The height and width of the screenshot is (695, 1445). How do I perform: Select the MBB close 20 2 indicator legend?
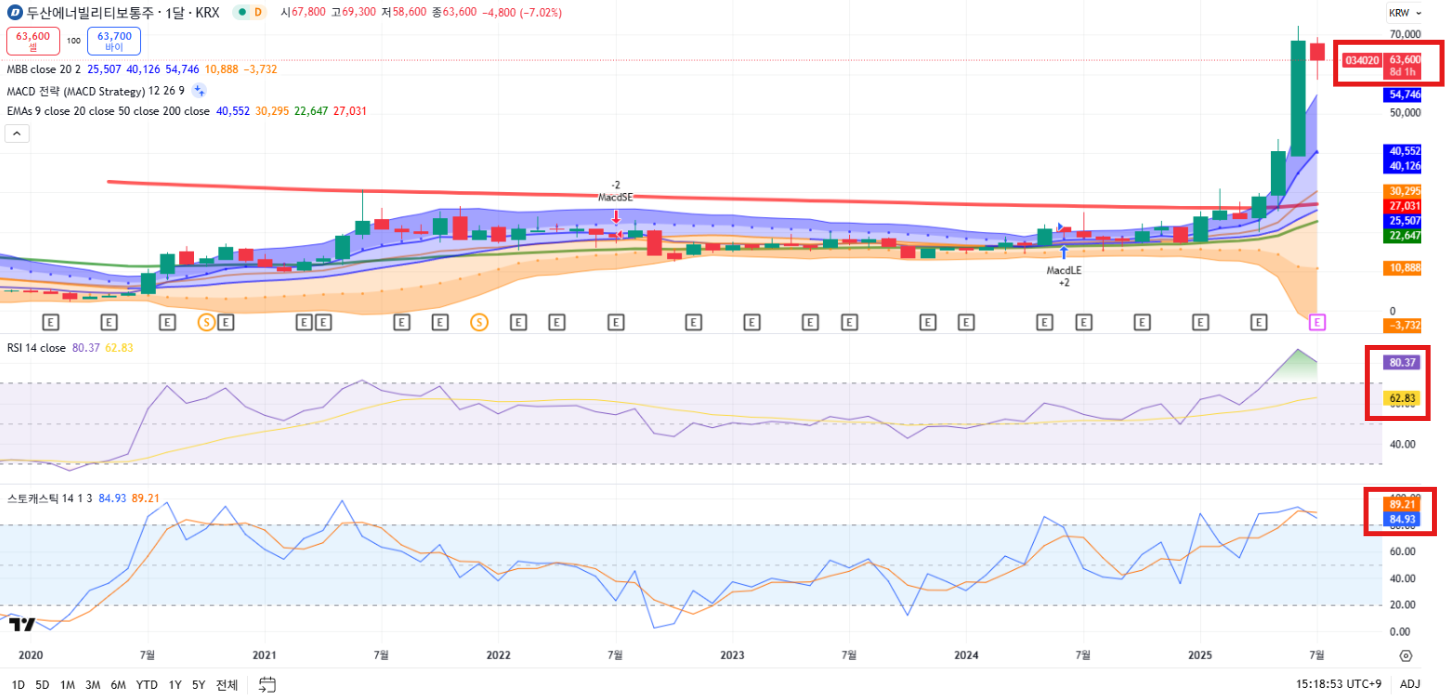click(43, 69)
